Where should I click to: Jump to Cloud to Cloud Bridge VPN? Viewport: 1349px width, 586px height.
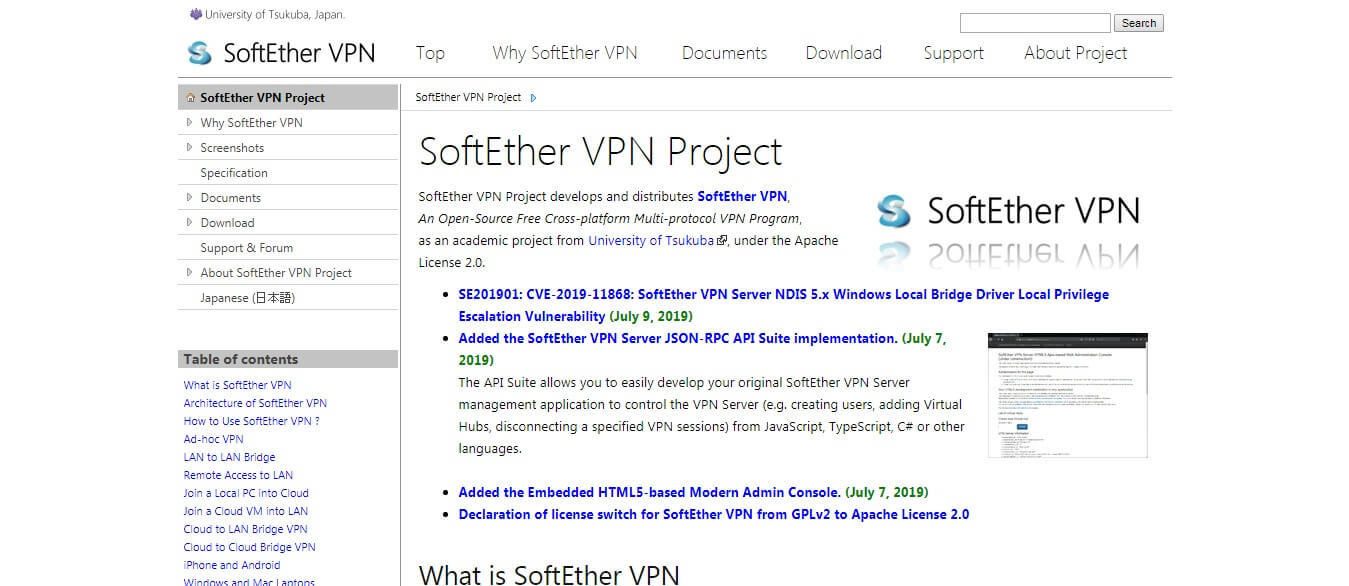click(x=250, y=547)
